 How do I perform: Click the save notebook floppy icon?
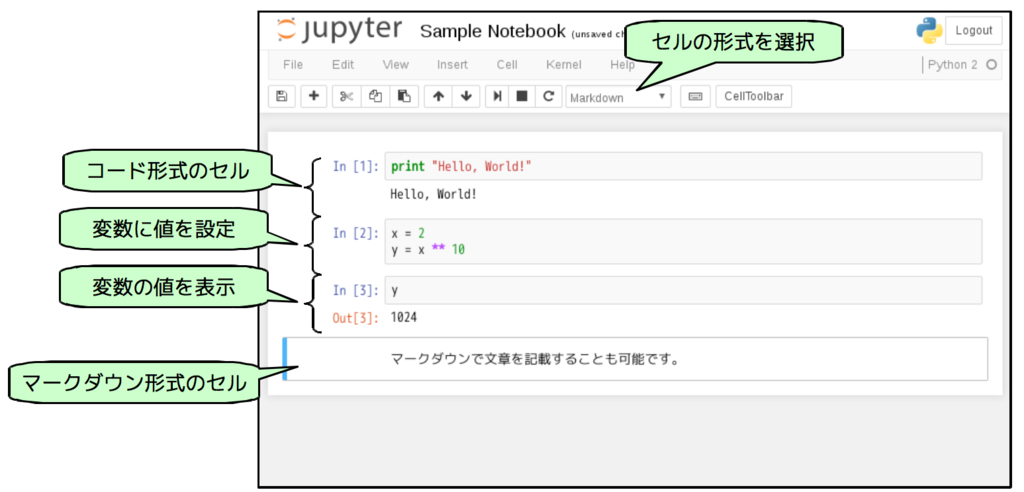[x=281, y=97]
